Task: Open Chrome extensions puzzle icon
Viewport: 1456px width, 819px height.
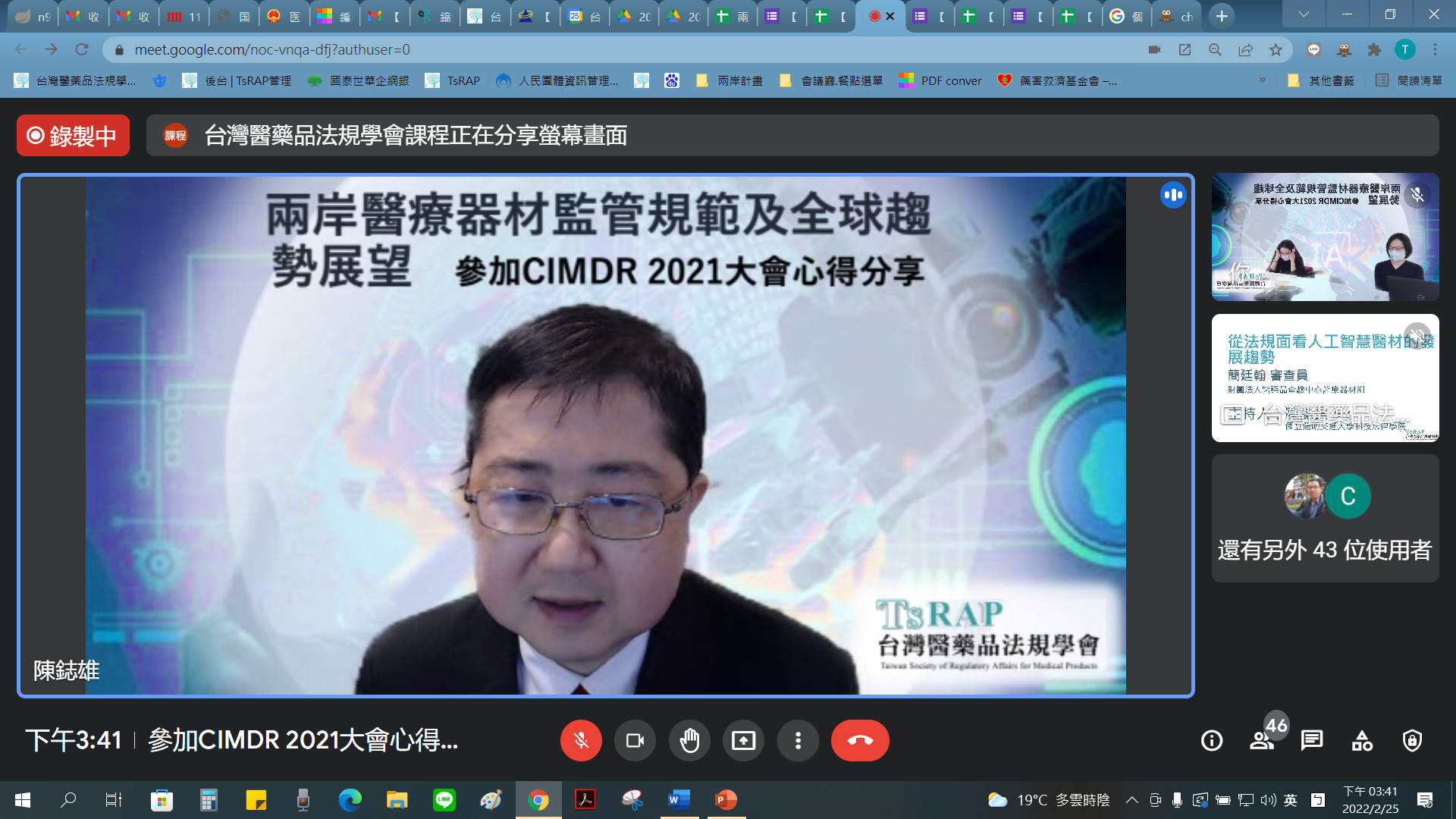Action: (x=1374, y=50)
